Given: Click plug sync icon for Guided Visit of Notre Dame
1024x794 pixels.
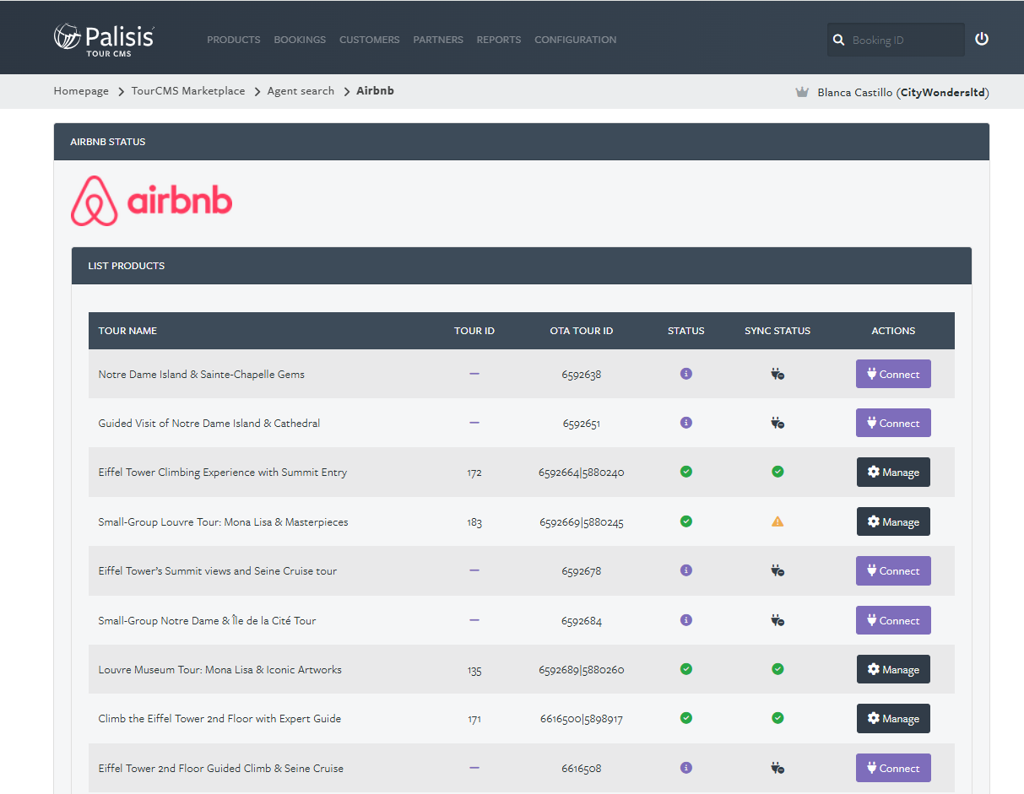Looking at the screenshot, I should pyautogui.click(x=777, y=423).
